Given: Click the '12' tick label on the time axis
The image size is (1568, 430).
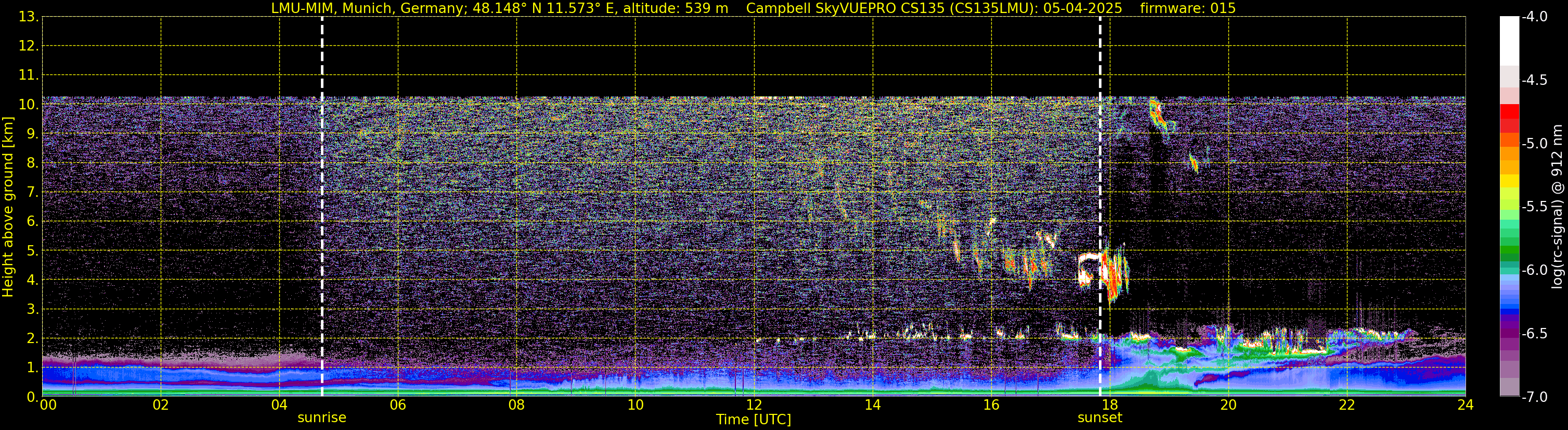Looking at the screenshot, I should point(754,405).
